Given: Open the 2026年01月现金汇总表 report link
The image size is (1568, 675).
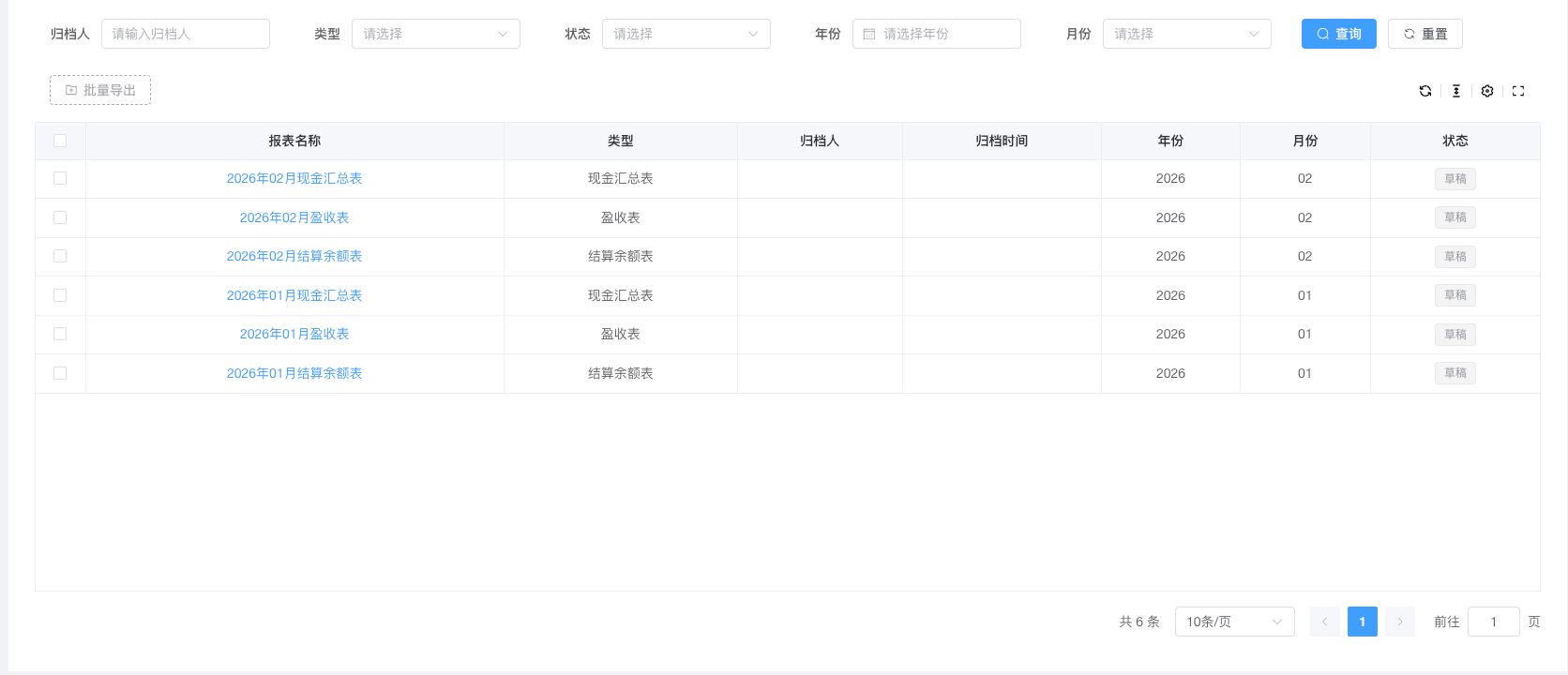Looking at the screenshot, I should (x=294, y=295).
